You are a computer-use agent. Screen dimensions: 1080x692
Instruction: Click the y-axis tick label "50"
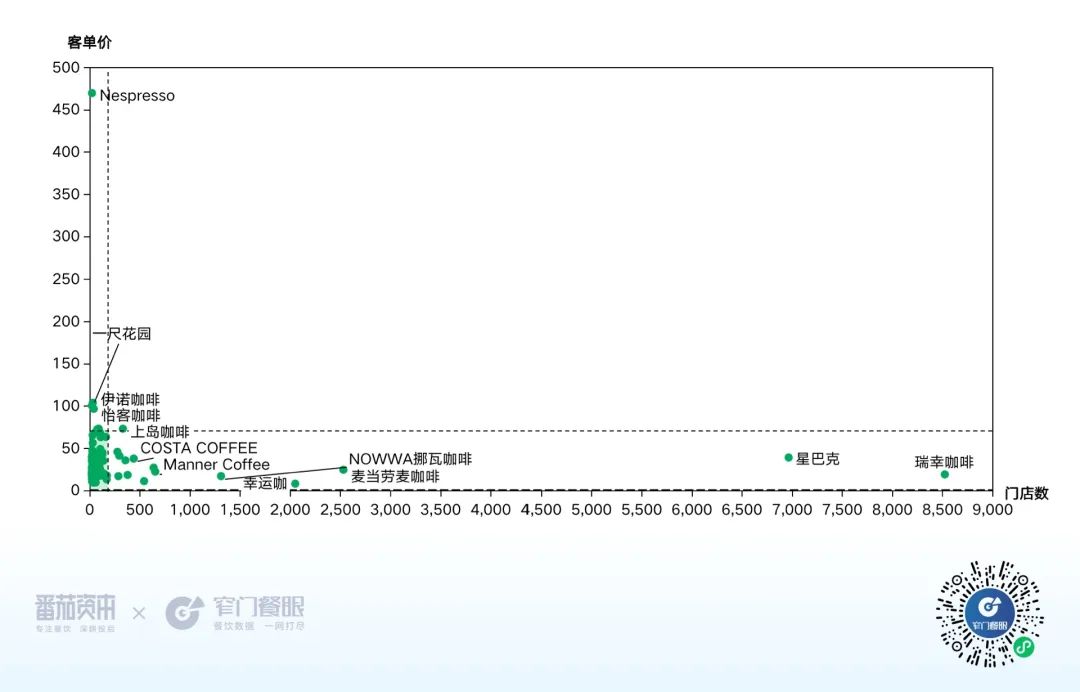(71, 448)
